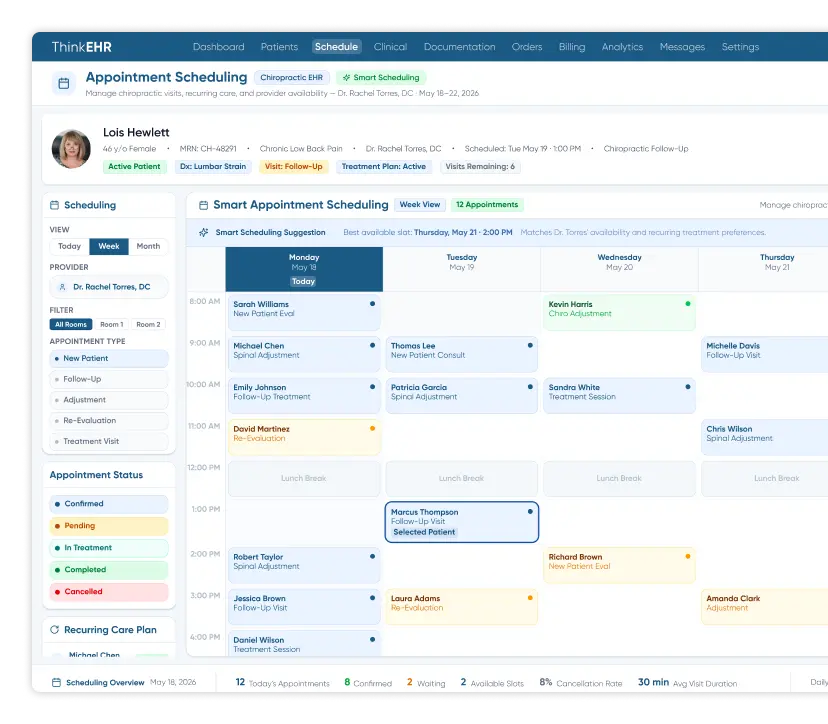The height and width of the screenshot is (724, 828).
Task: Click the Chiropractic EHR tag
Action: [291, 78]
